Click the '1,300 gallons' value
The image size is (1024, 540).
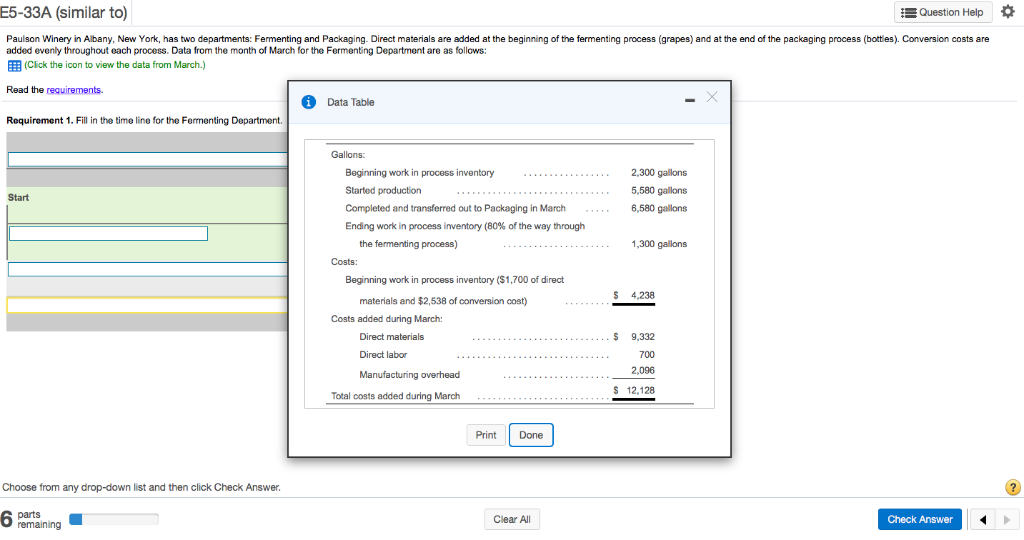[x=659, y=244]
